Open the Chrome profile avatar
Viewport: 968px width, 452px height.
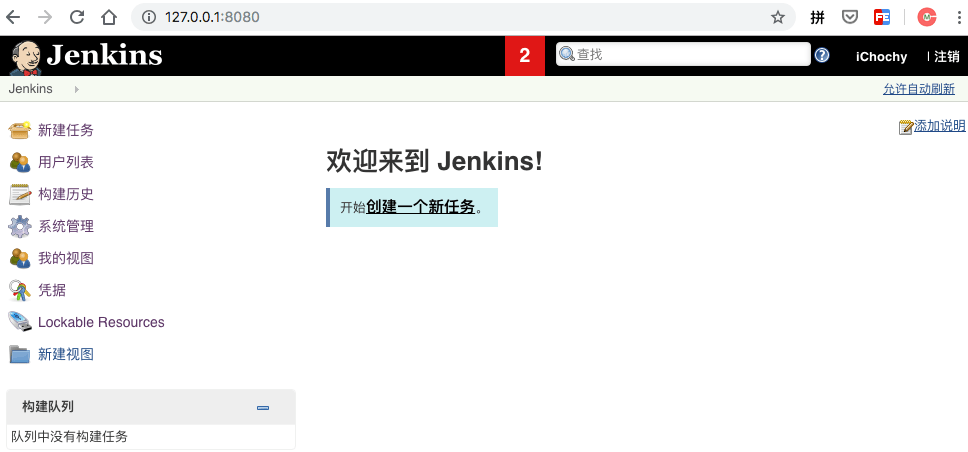[927, 17]
